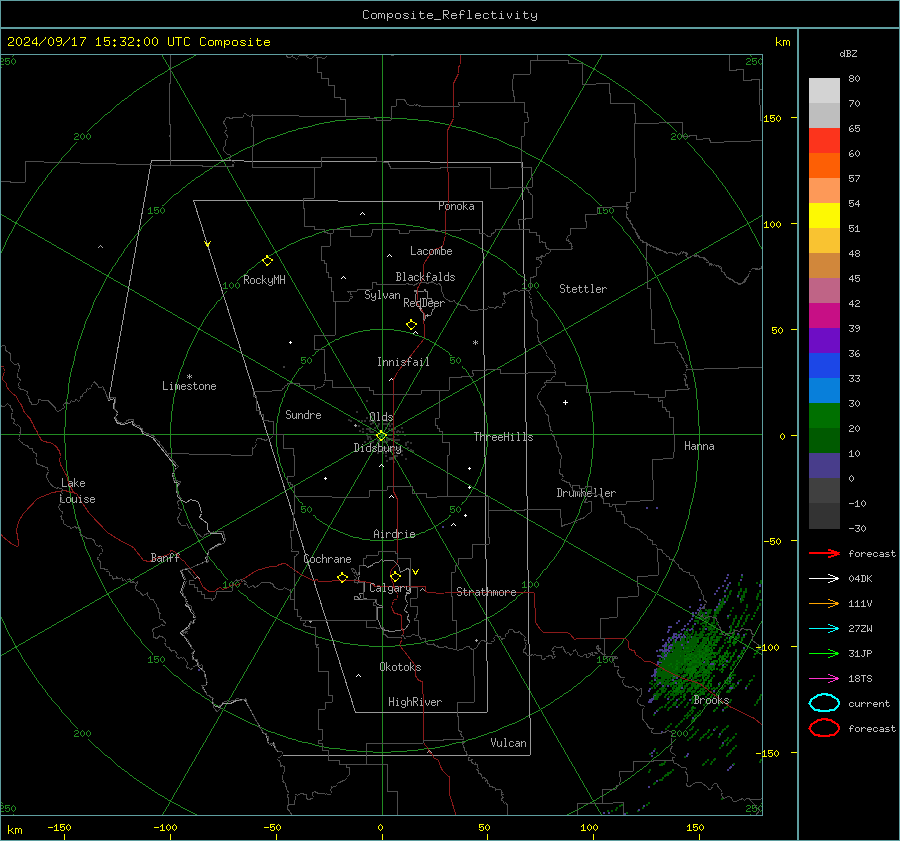Click the Vulcan city label
900x841 pixels.
point(508,743)
